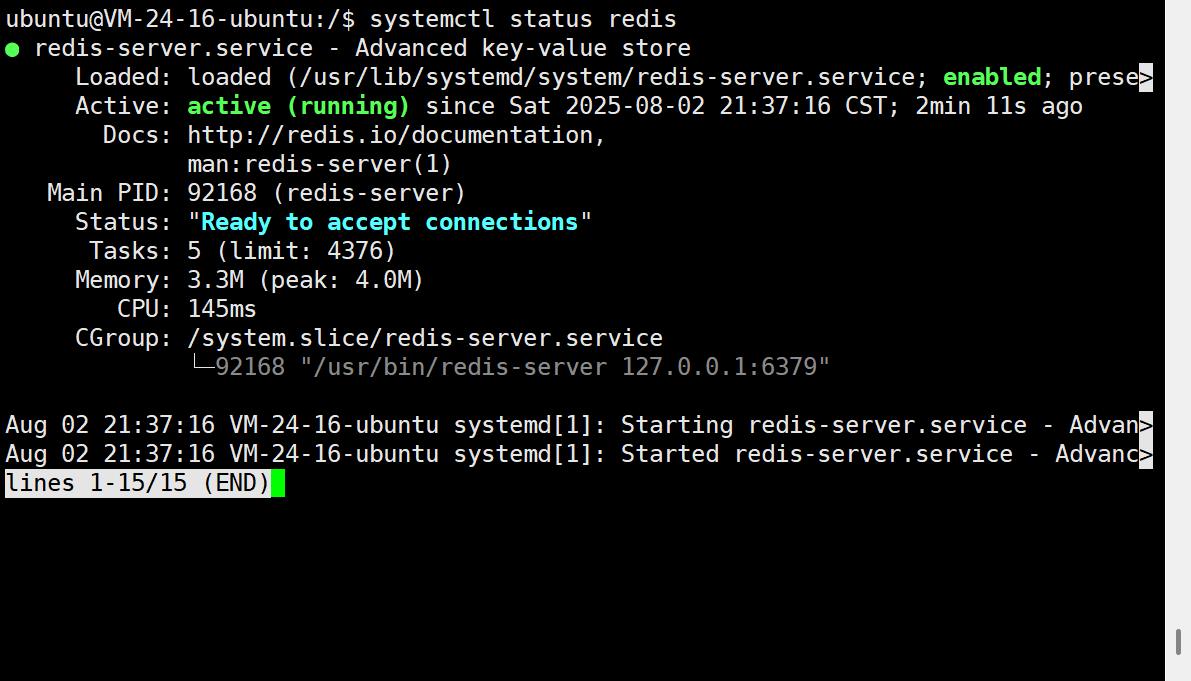Click the "lines 1-15/15 (END)" pager status

click(137, 484)
